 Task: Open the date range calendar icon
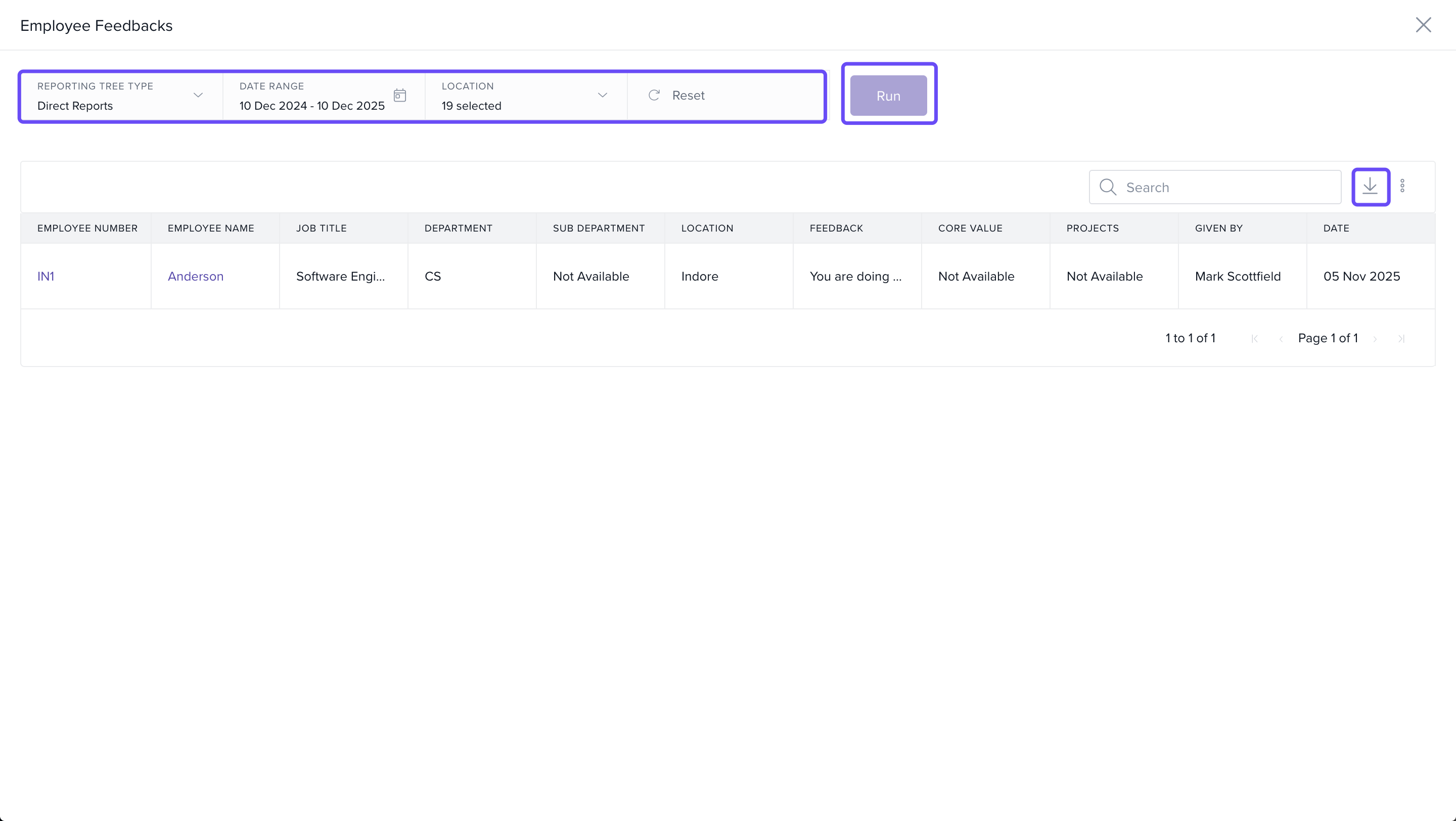point(399,95)
